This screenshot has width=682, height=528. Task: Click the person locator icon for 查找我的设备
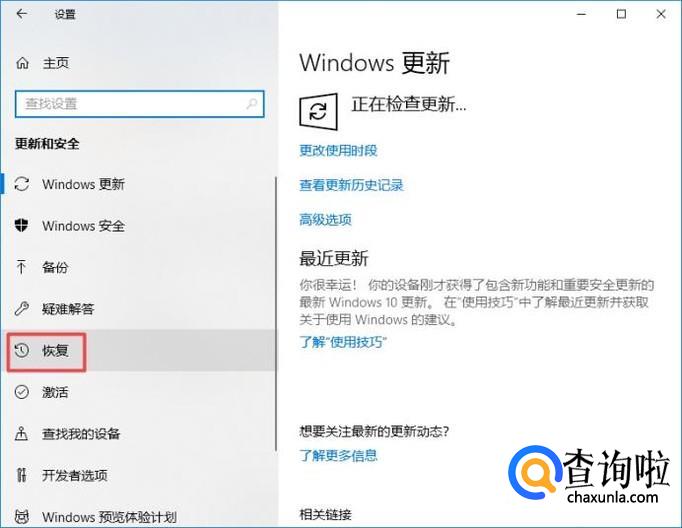(x=21, y=434)
